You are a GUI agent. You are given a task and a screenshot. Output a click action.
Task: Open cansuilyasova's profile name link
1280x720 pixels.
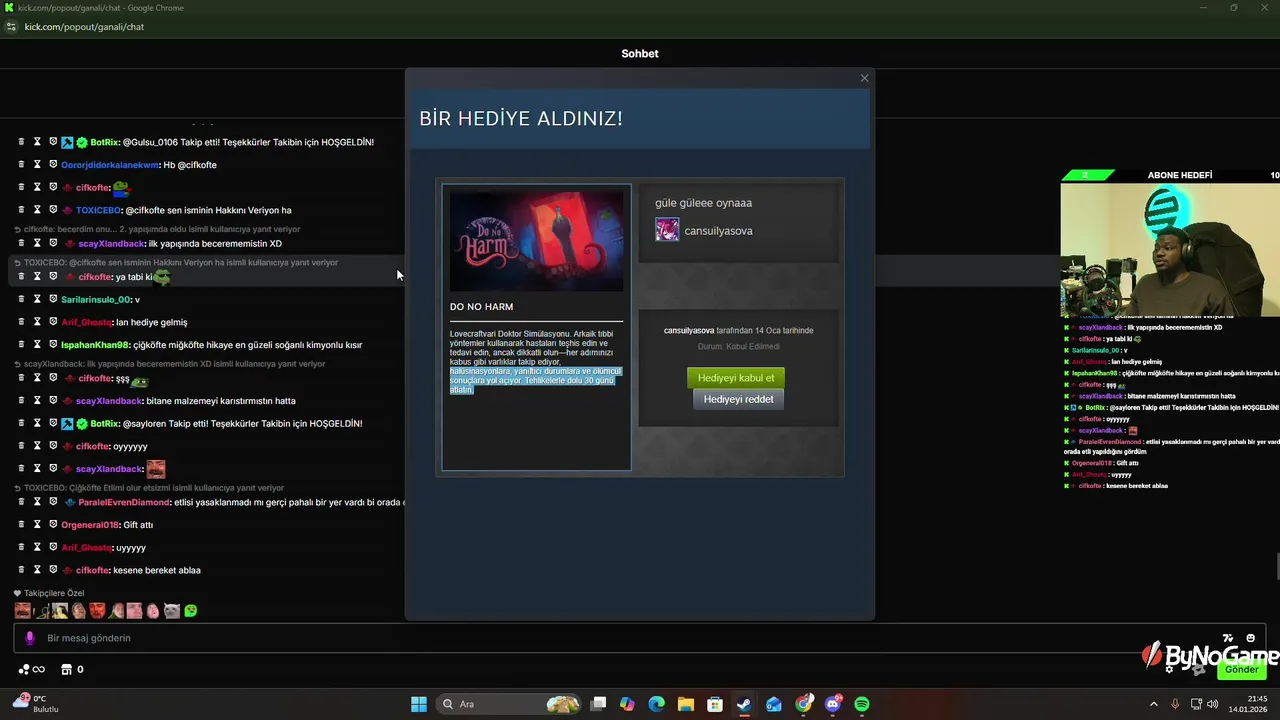pos(718,231)
